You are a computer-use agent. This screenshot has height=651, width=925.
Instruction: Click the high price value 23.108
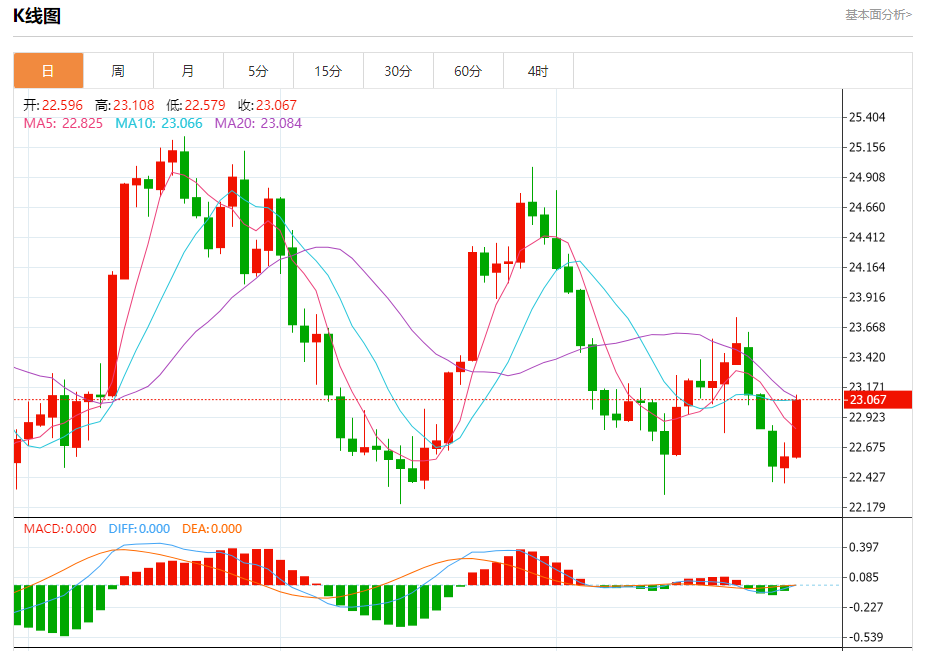pyautogui.click(x=134, y=106)
